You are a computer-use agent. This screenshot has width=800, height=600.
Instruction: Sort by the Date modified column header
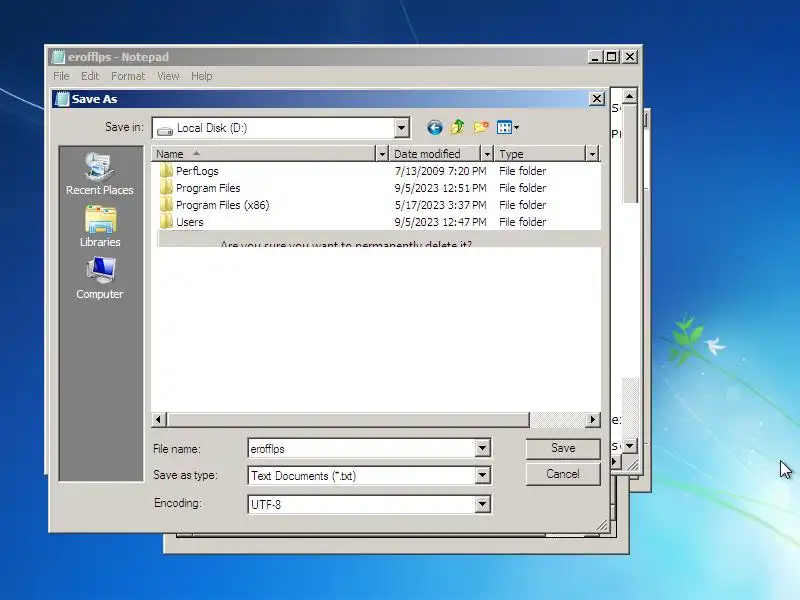[x=435, y=154]
